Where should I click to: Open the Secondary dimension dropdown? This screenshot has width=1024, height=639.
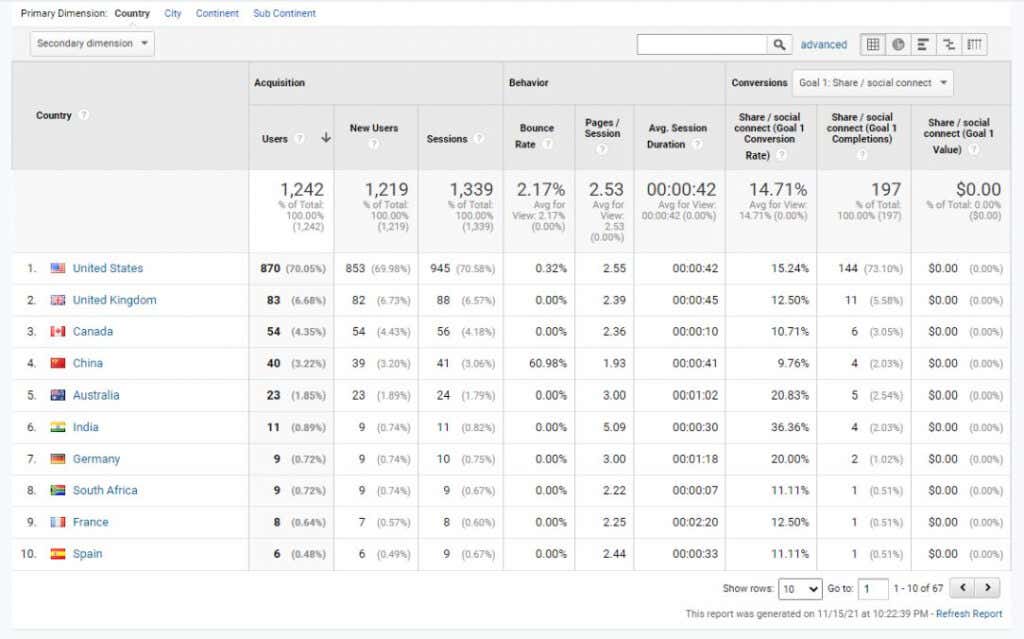[91, 44]
